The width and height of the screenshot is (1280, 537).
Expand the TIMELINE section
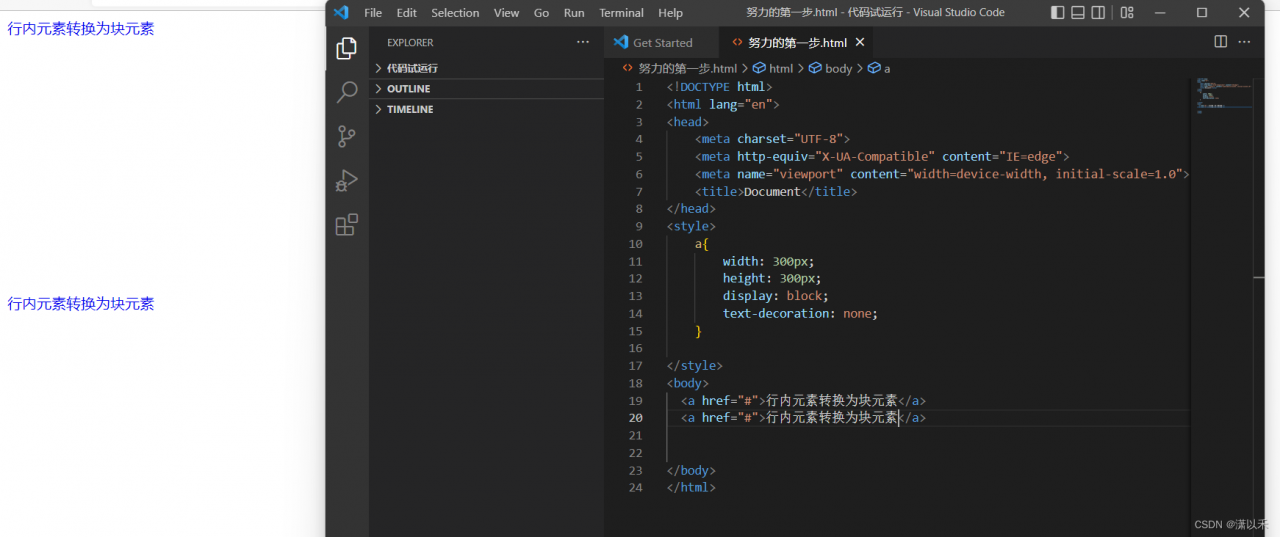coord(410,109)
